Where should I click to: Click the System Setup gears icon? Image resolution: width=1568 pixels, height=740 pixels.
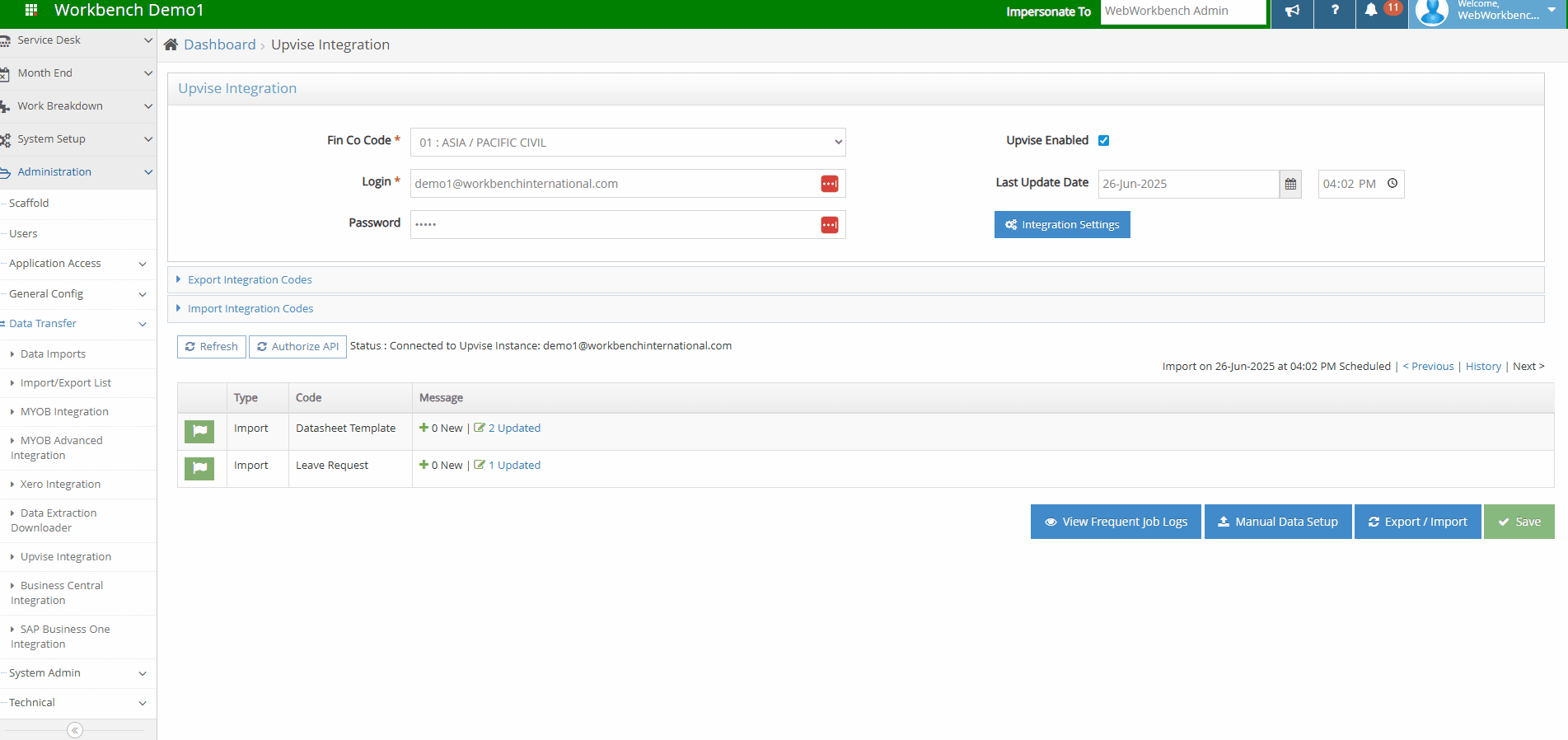pos(5,139)
